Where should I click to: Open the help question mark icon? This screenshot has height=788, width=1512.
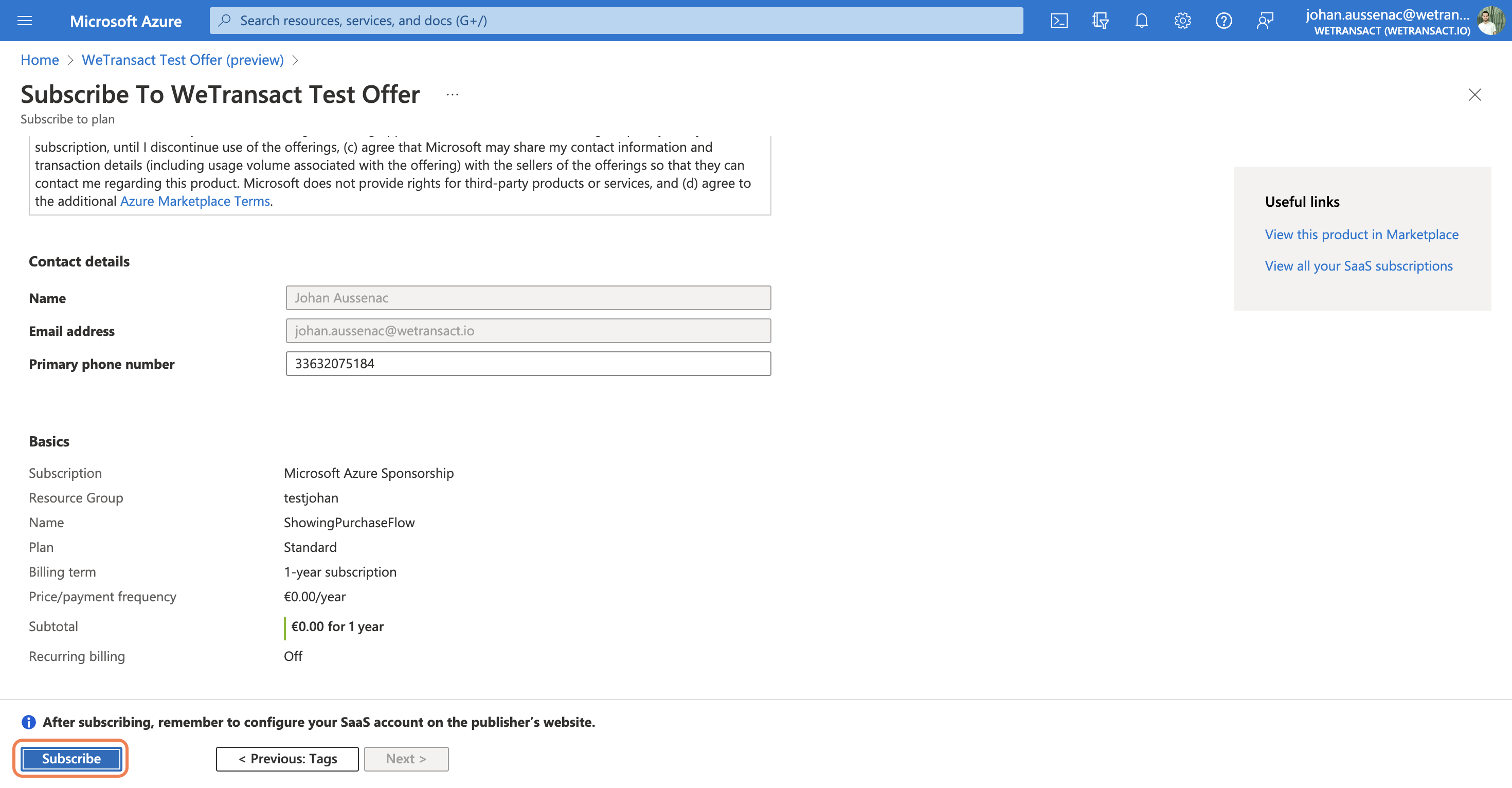pyautogui.click(x=1223, y=21)
